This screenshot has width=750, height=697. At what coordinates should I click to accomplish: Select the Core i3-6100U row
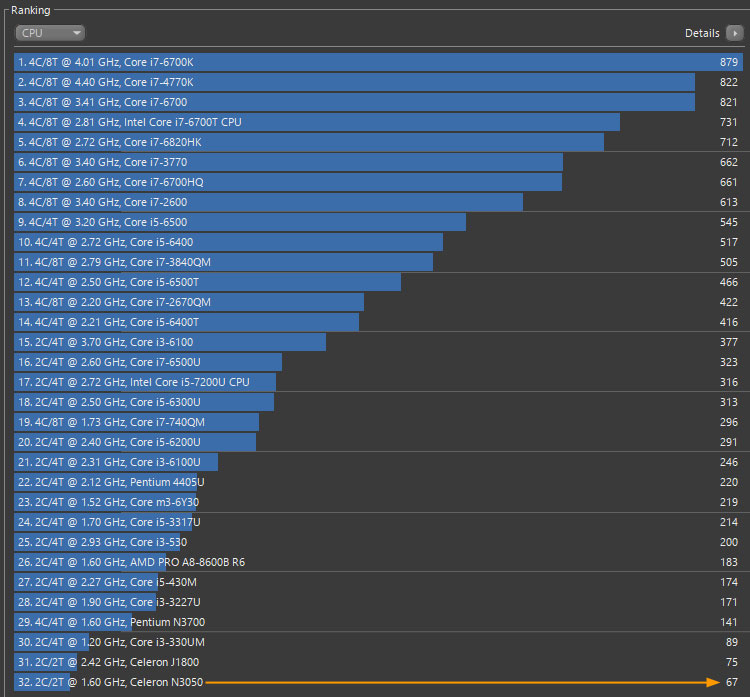tap(378, 462)
